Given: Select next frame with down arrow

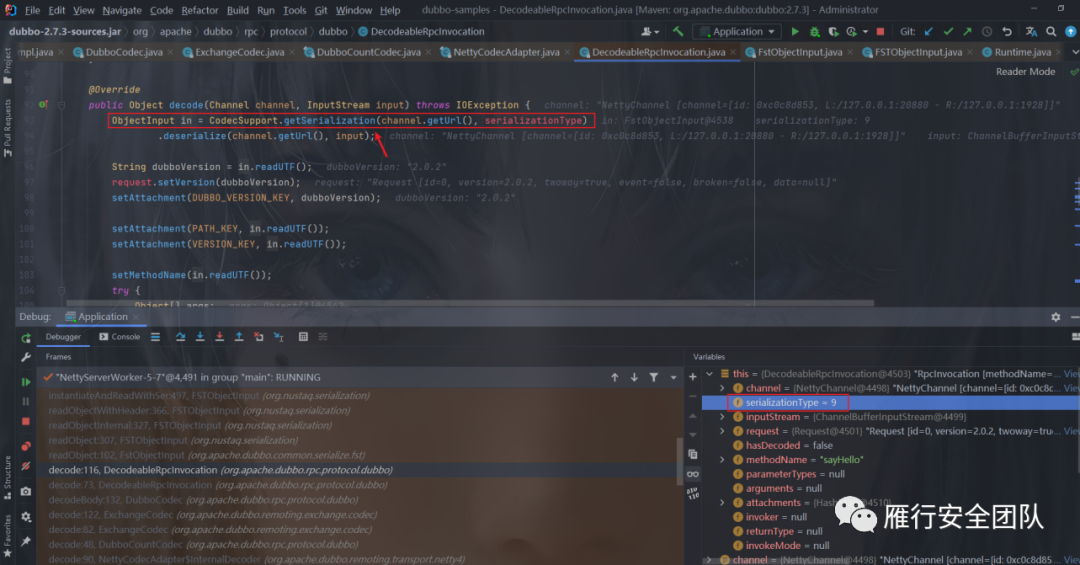Looking at the screenshot, I should 634,378.
